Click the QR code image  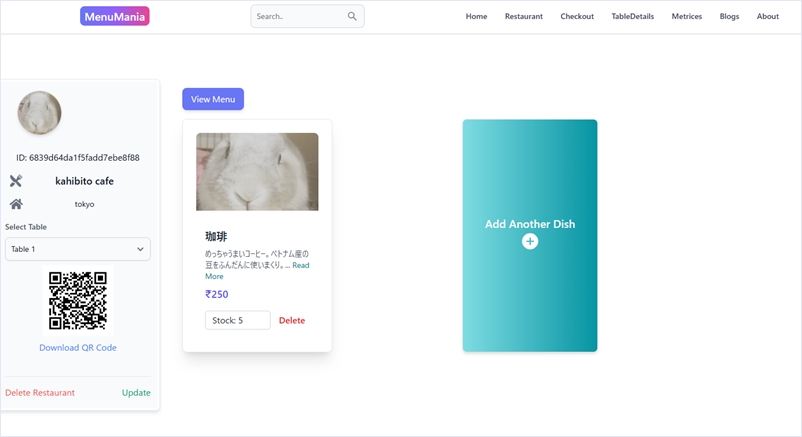point(78,301)
